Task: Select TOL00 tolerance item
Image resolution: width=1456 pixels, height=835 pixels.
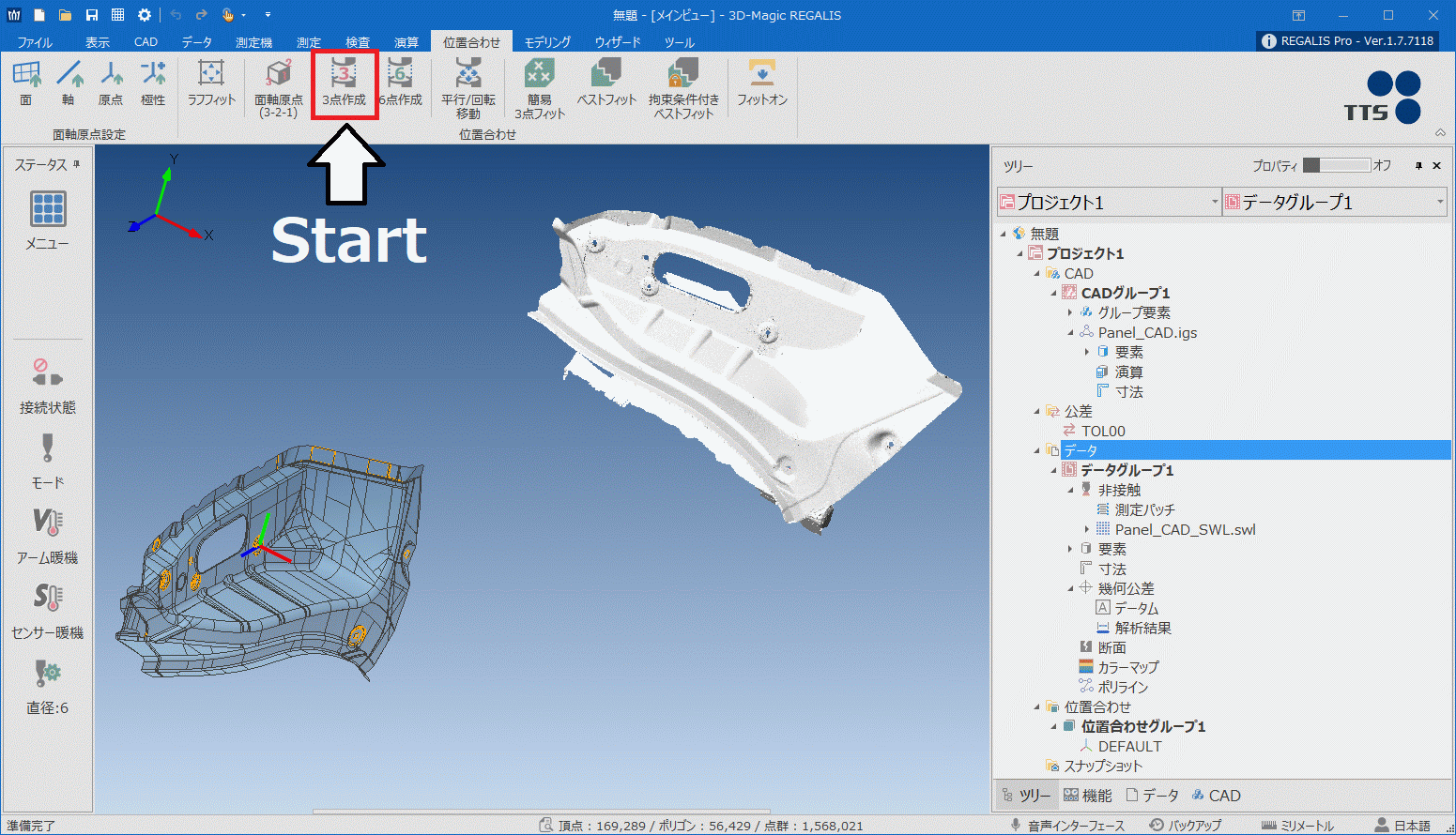Action: (x=1103, y=431)
